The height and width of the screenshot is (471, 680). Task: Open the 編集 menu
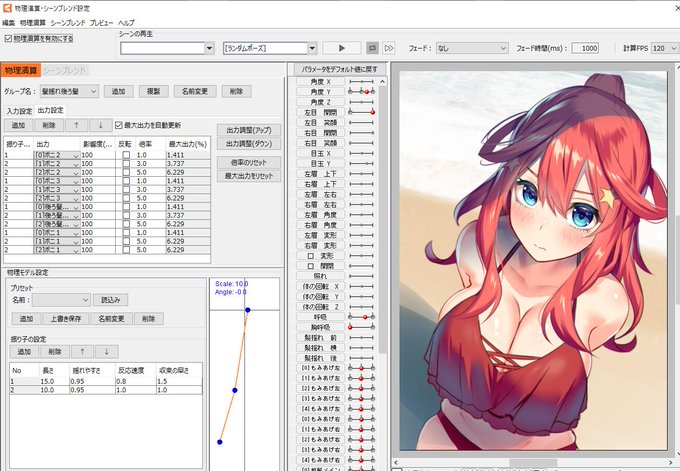click(9, 23)
